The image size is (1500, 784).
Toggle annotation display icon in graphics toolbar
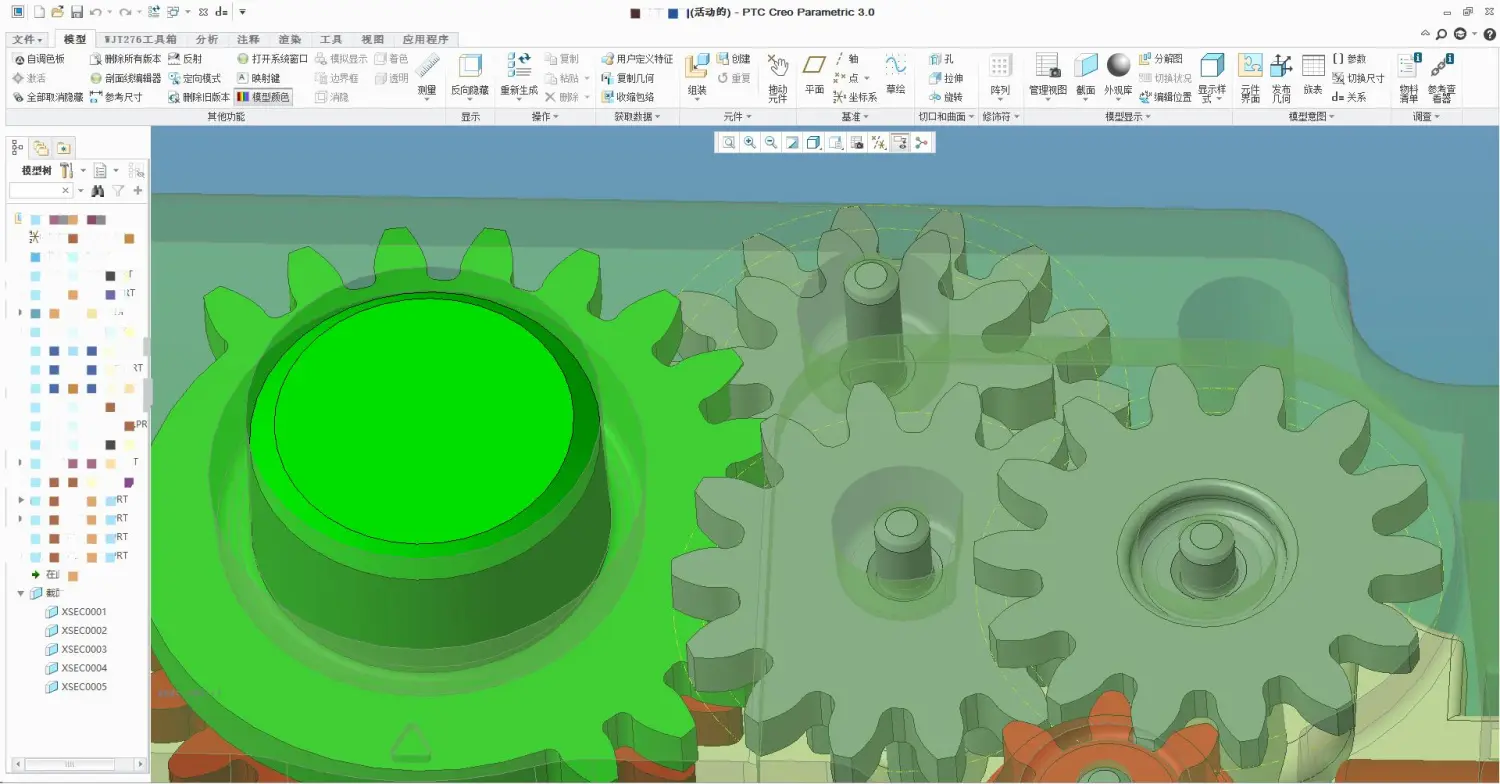point(900,143)
